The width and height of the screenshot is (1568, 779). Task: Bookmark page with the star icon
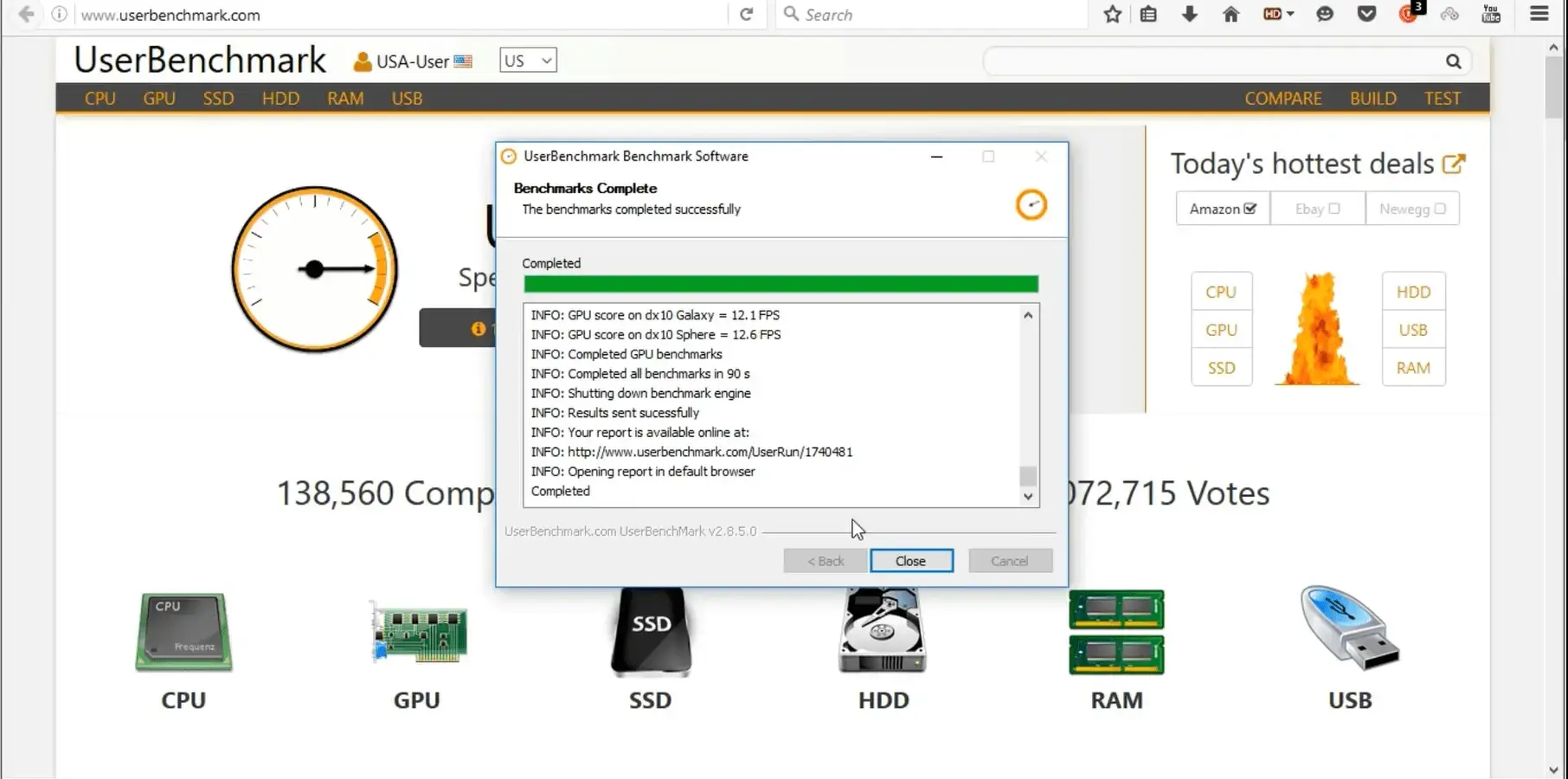click(x=1113, y=14)
